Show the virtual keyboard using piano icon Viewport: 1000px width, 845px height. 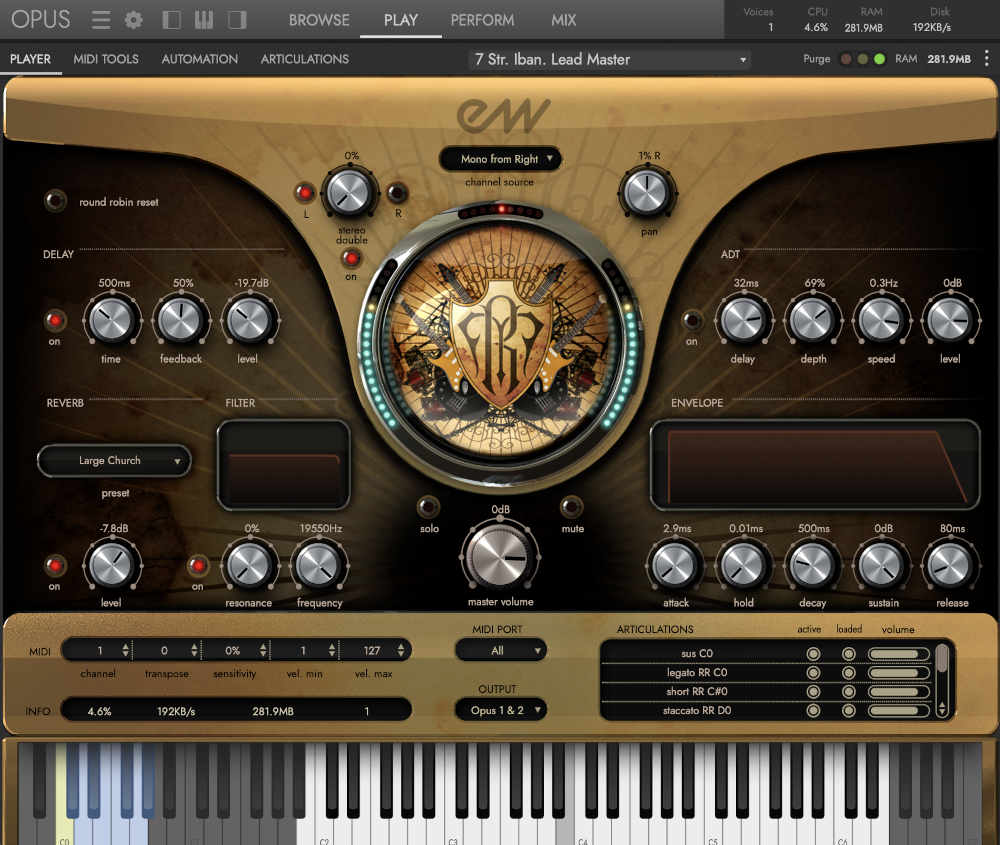pyautogui.click(x=204, y=20)
